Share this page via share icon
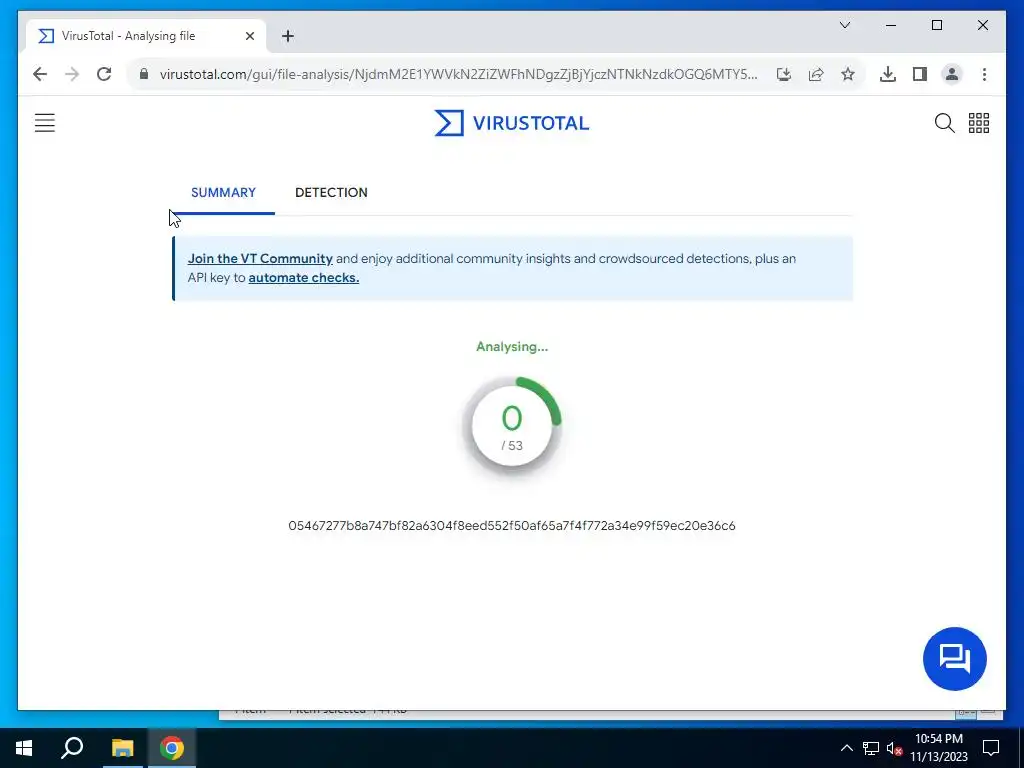 tap(816, 74)
